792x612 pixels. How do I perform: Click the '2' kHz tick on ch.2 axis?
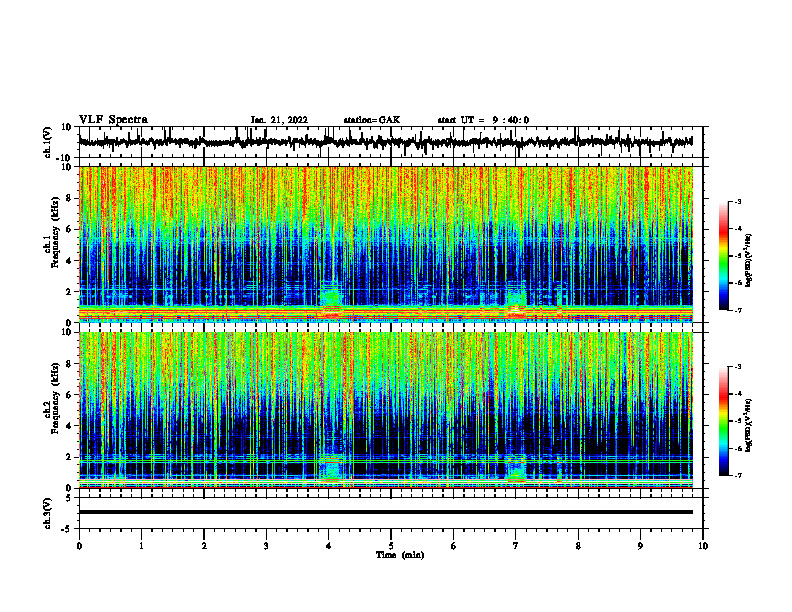70,457
